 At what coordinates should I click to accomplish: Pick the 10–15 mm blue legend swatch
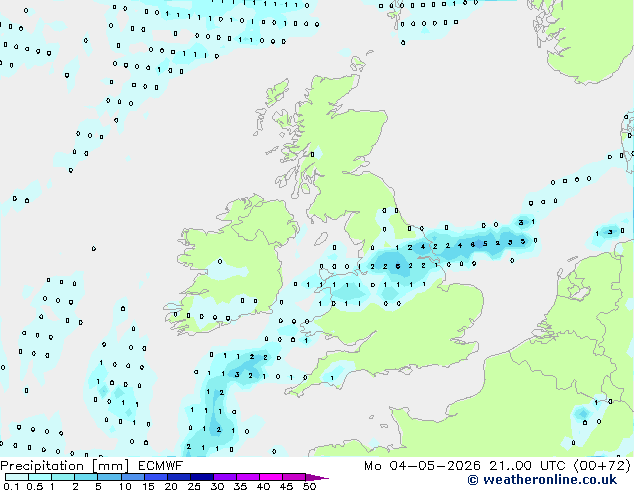click(132, 477)
